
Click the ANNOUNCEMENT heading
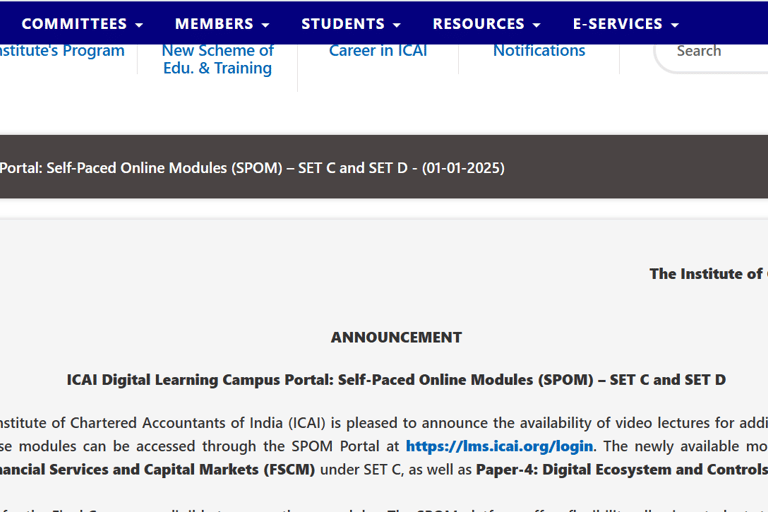(x=396, y=337)
